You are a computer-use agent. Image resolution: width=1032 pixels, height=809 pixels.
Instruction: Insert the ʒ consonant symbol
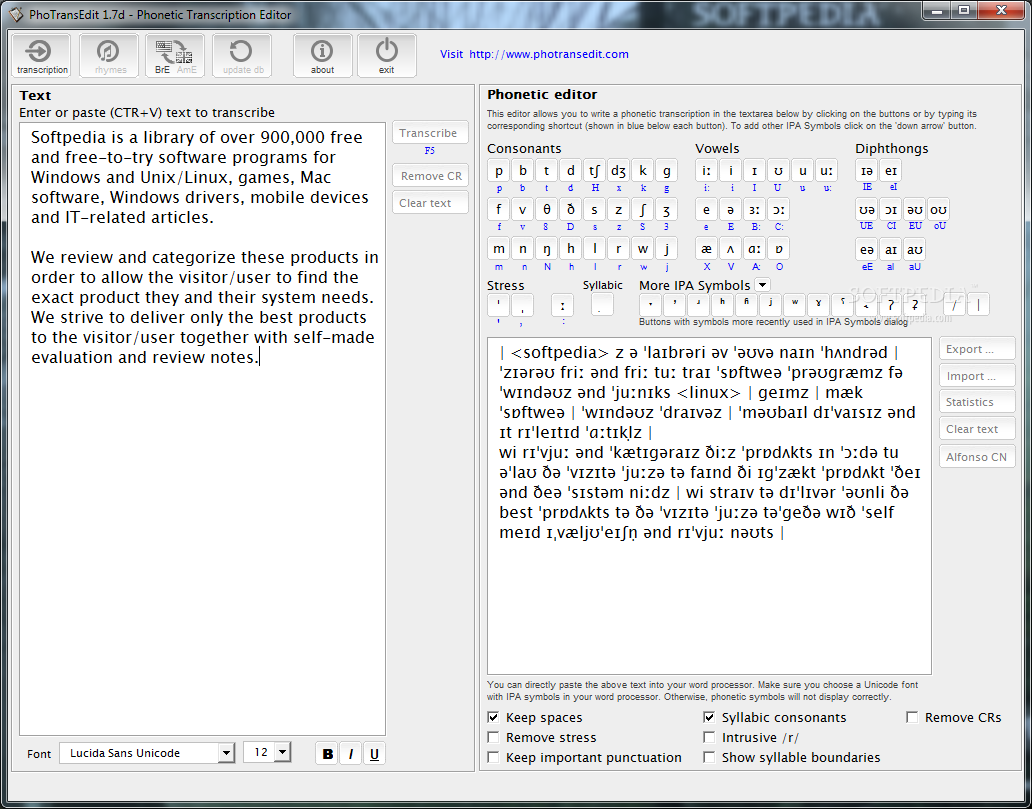pyautogui.click(x=666, y=210)
